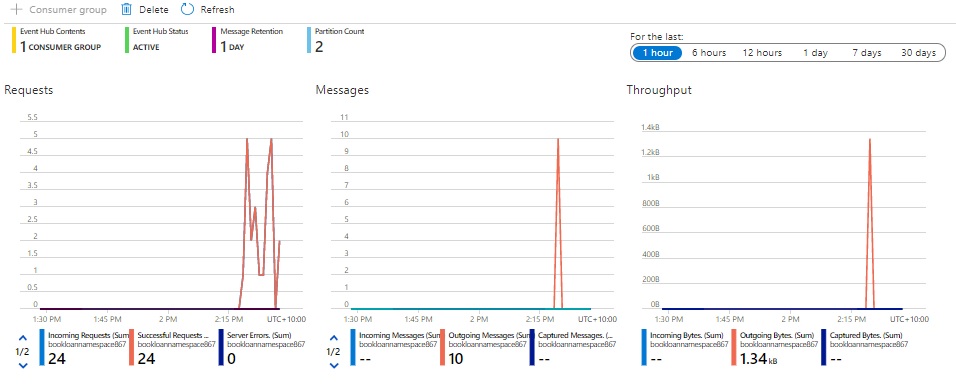Click the up chevron under the Requests chart
Screen dimensions: 956x389
[23, 337]
